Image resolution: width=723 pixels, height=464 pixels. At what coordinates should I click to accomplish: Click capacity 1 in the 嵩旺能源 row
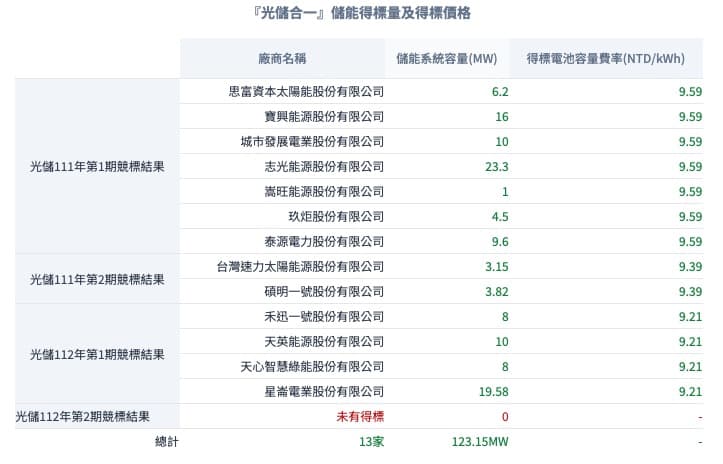[505, 191]
